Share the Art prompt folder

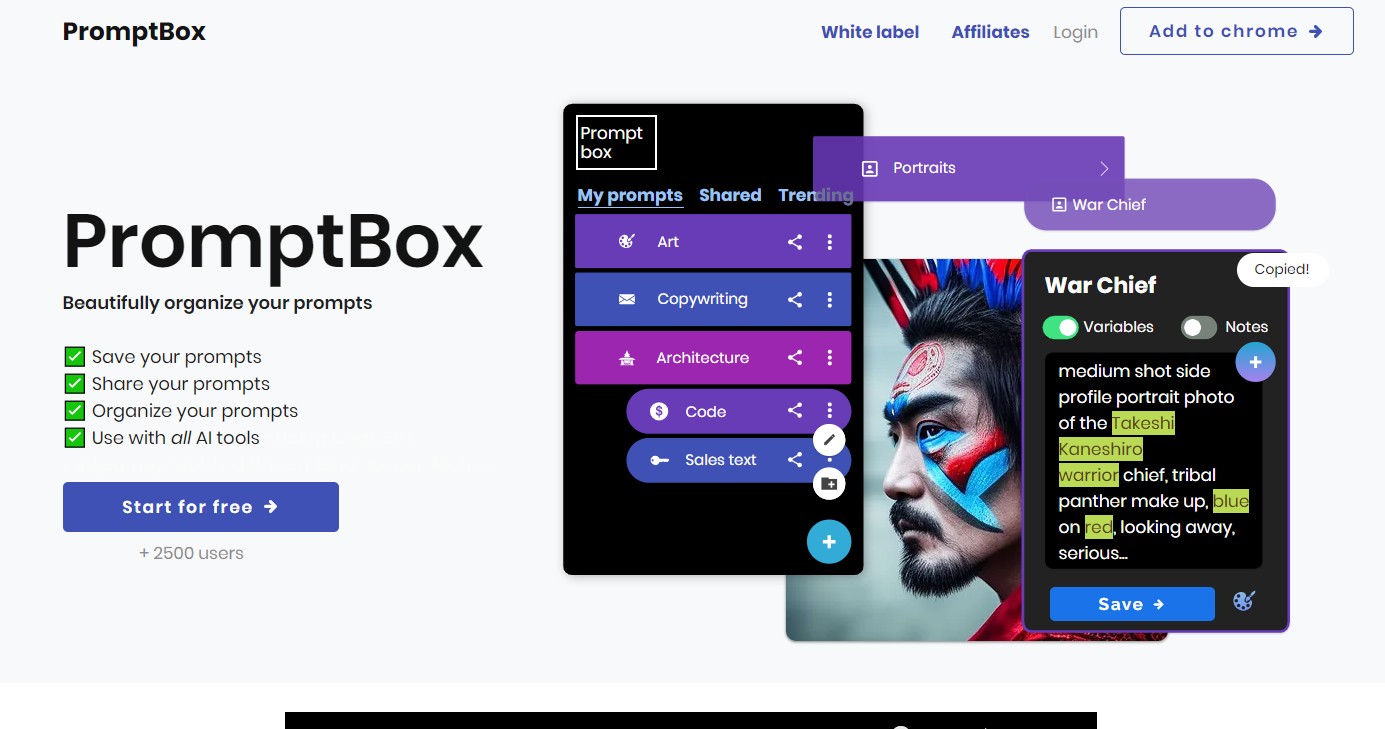(x=795, y=241)
